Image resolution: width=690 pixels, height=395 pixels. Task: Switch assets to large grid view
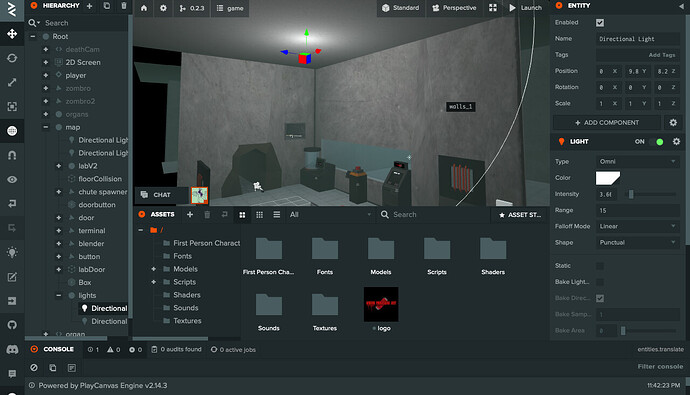[x=242, y=215]
